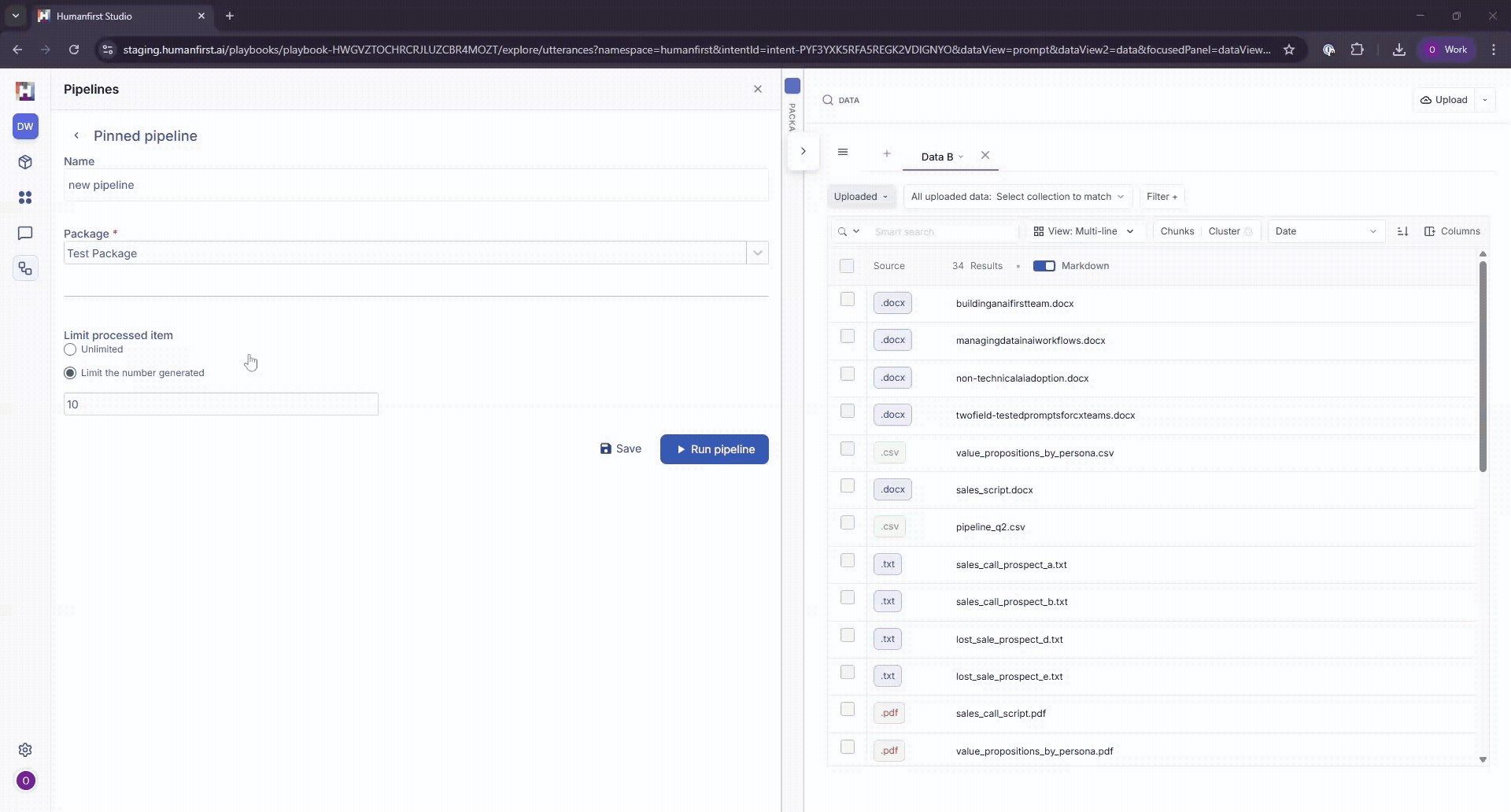Viewport: 1511px width, 812px height.
Task: Click the Columns icon on the data table
Action: click(1452, 231)
